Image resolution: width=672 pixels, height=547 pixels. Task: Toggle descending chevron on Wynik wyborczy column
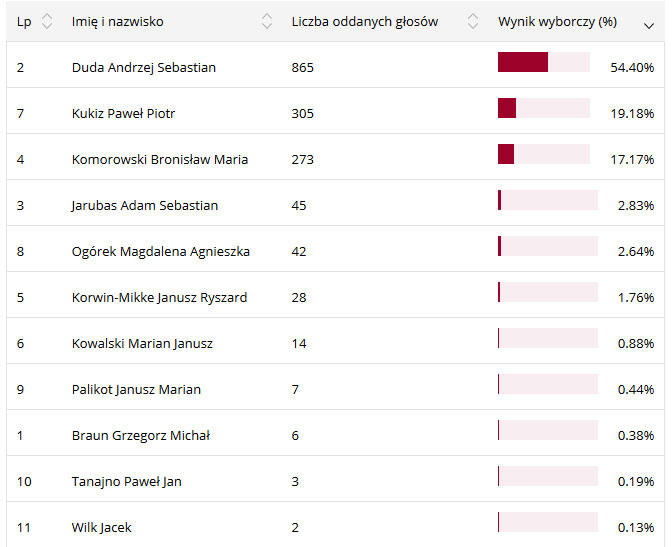(x=648, y=24)
